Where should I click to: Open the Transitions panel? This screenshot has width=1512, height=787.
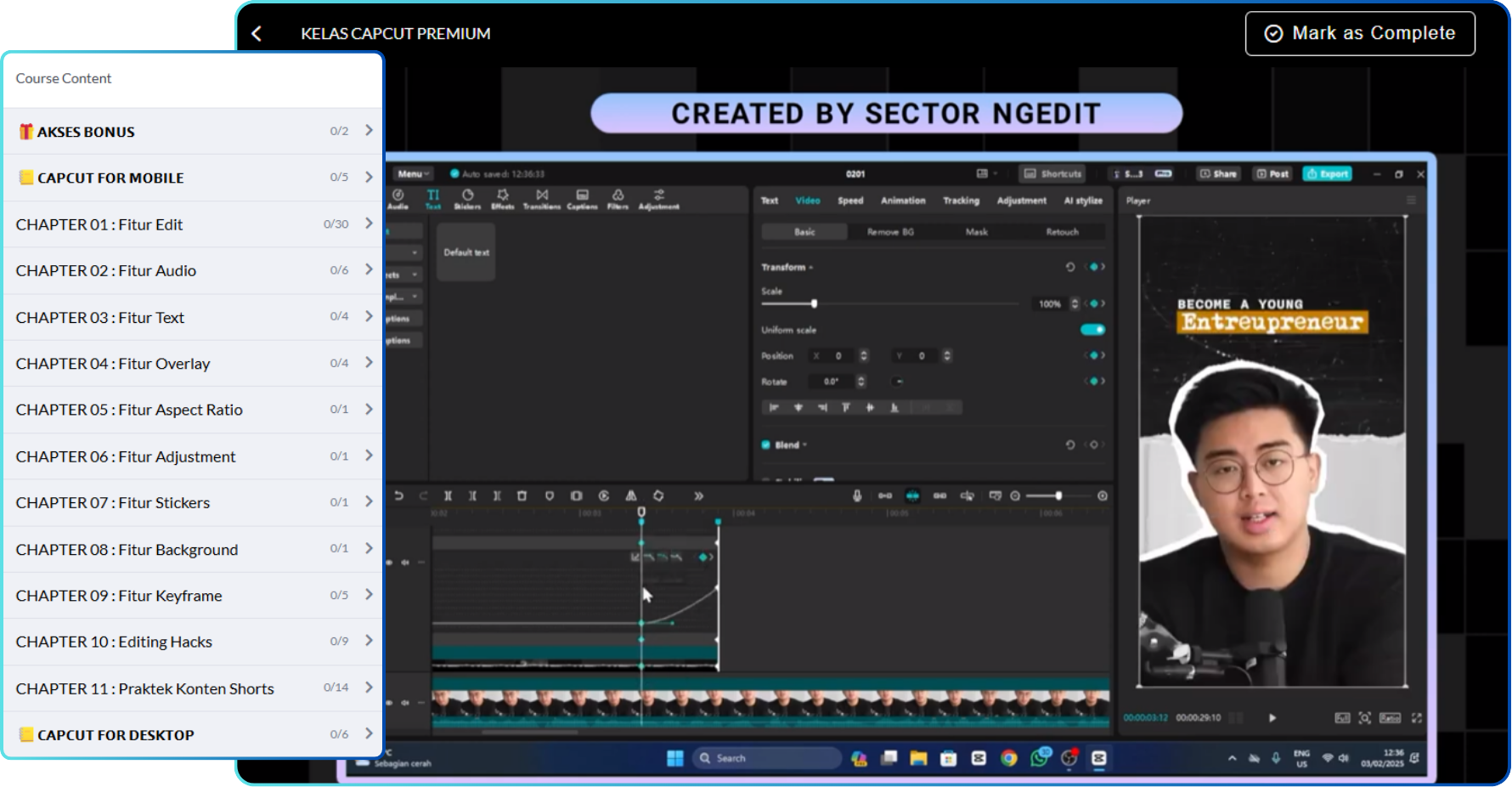[x=542, y=200]
